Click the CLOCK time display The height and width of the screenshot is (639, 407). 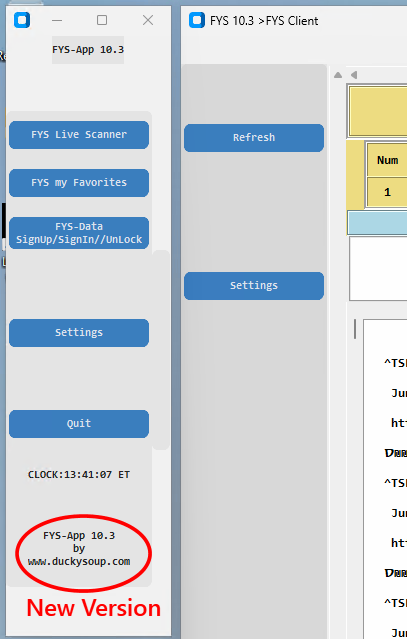[x=79, y=475]
